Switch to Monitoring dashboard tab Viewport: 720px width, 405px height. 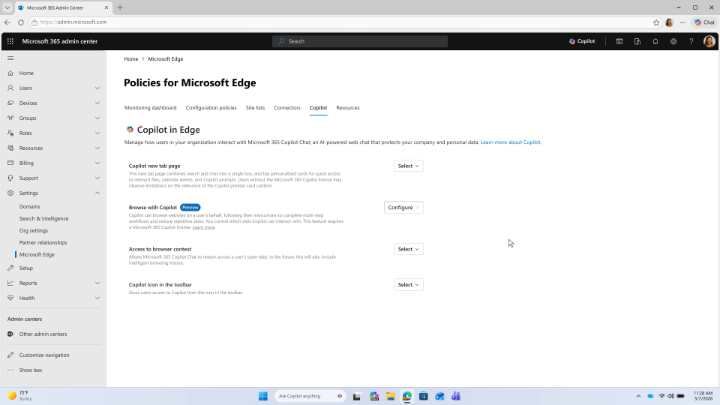[x=150, y=108]
